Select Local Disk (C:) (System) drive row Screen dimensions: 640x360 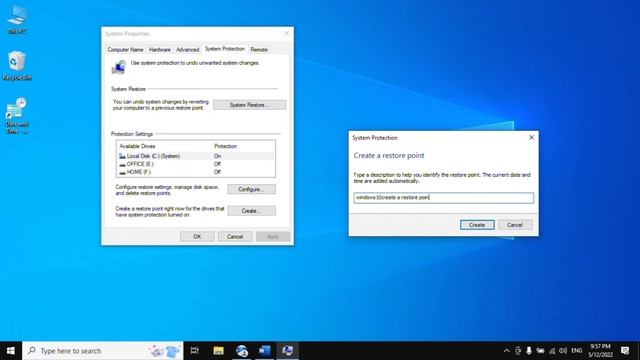(196, 156)
